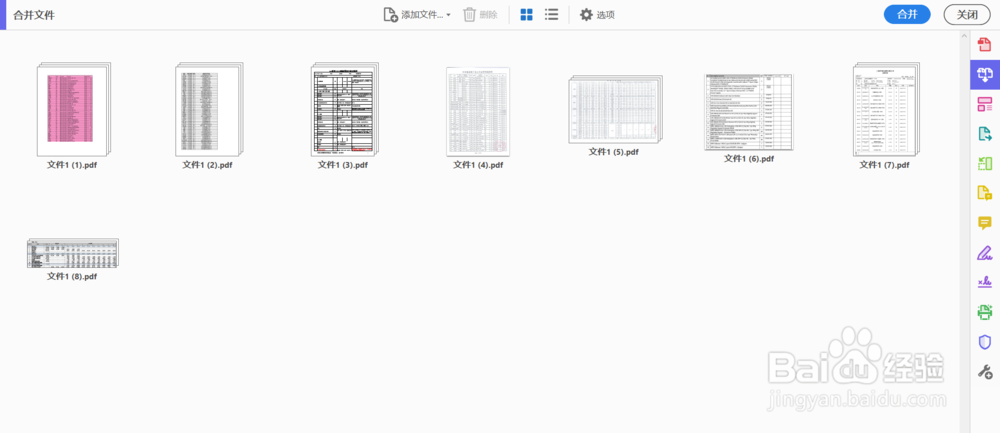
Task: Select the pink-highlighted 文件1 (1).pdf thumbnail
Action: 73,109
